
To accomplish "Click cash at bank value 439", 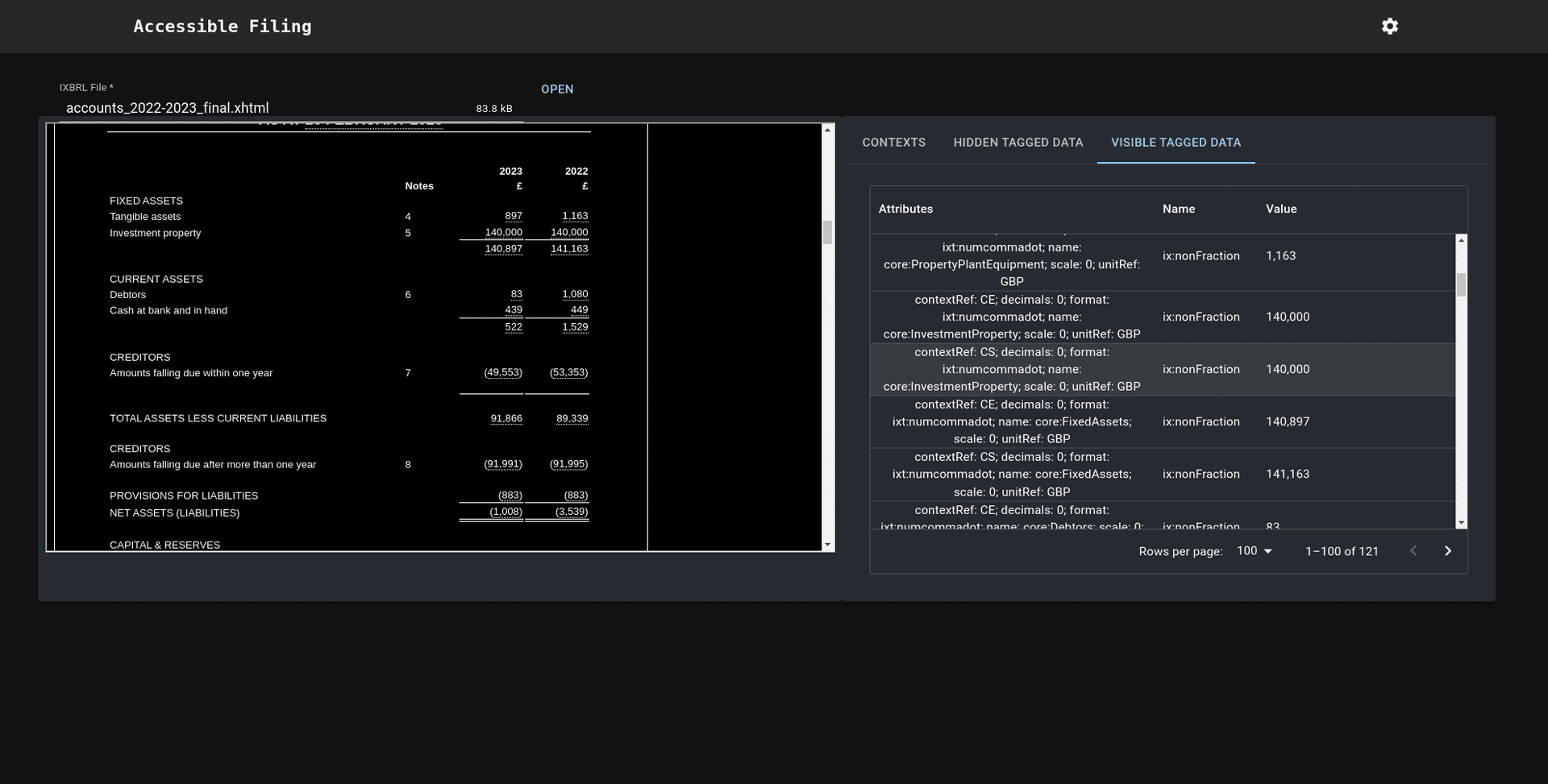I will coord(514,309).
